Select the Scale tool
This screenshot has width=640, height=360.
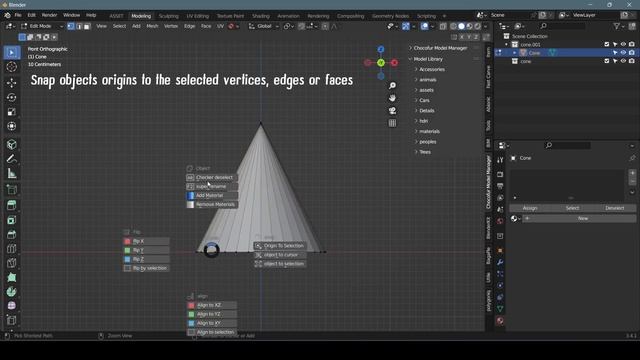click(11, 111)
